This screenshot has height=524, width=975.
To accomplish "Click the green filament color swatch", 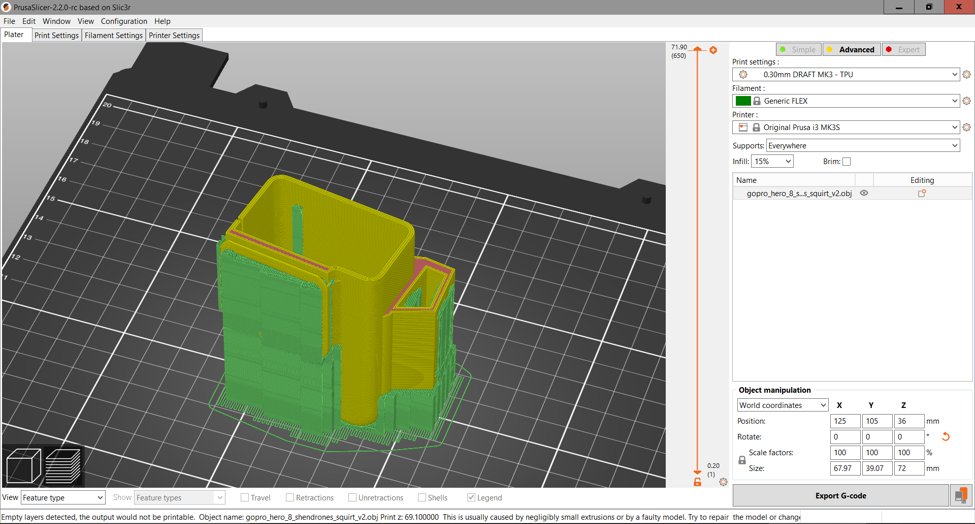I will coord(743,101).
